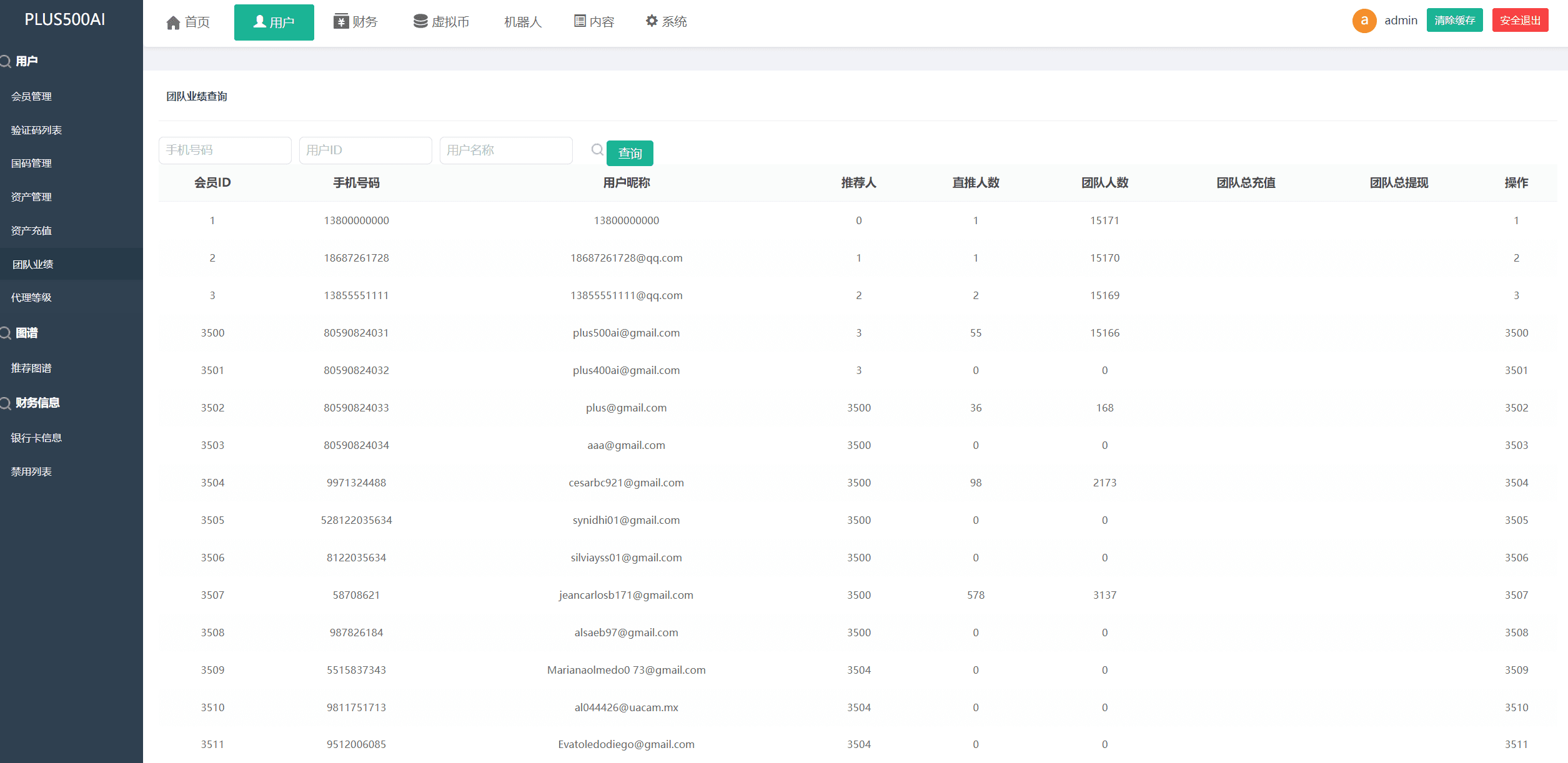
Task: Open the 机器人 robot tab
Action: [x=523, y=22]
